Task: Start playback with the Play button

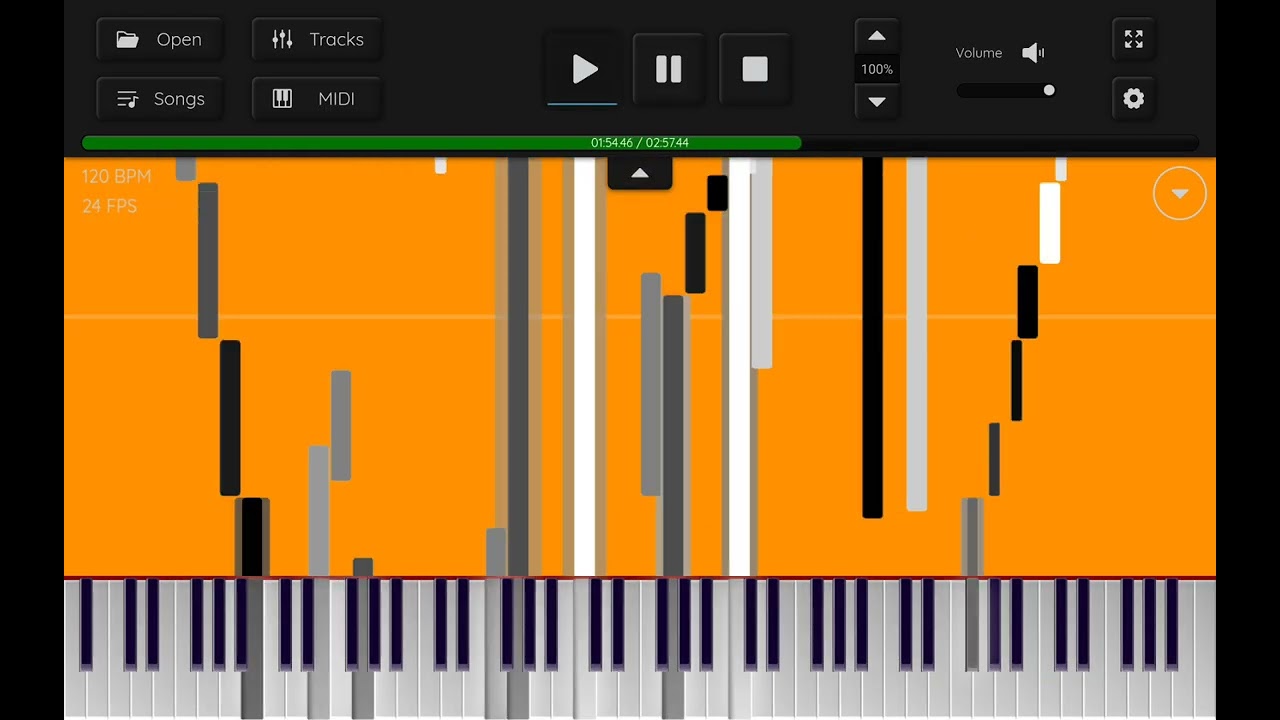Action: pos(583,69)
